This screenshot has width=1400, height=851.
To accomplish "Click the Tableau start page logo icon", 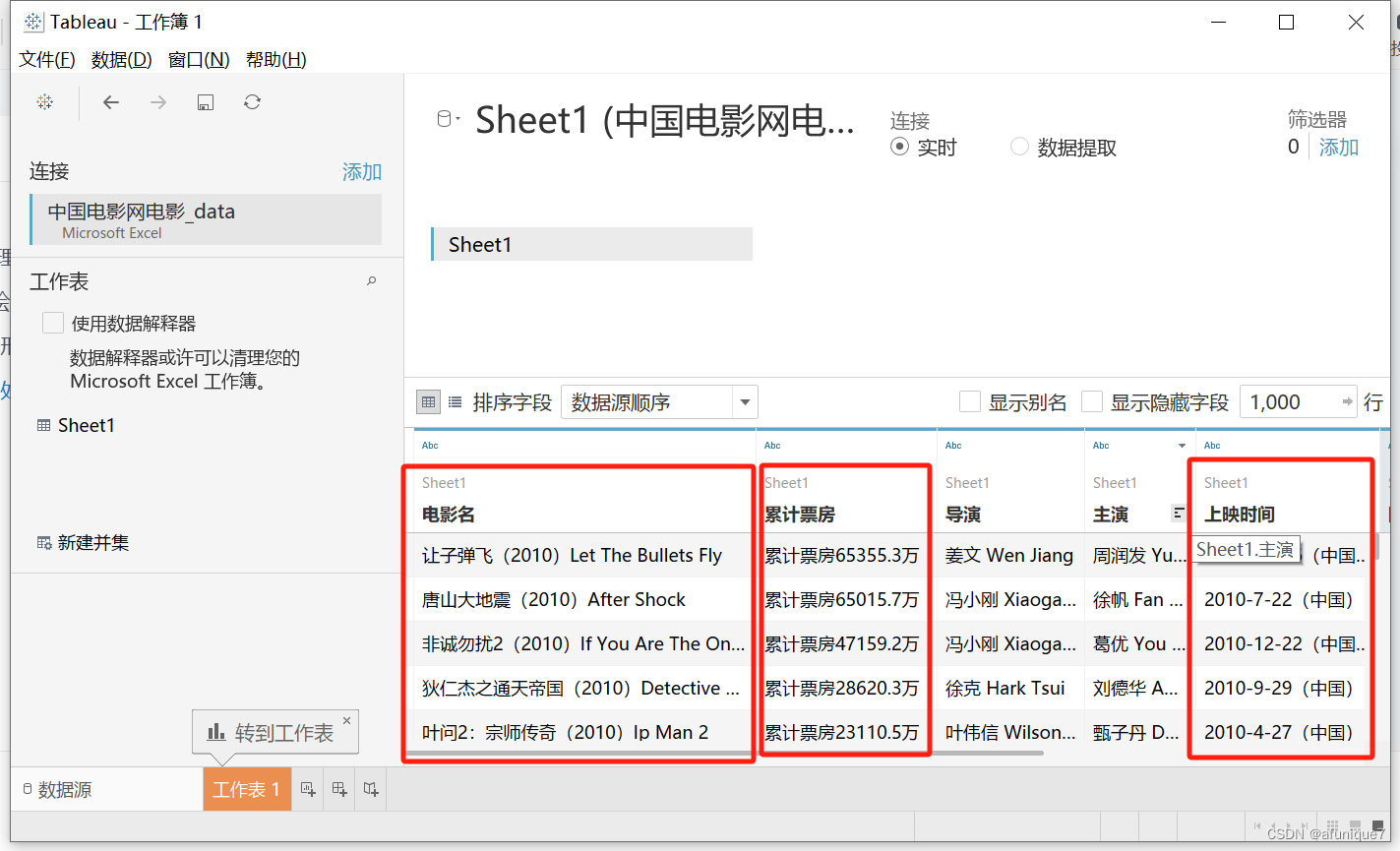I will 45,102.
